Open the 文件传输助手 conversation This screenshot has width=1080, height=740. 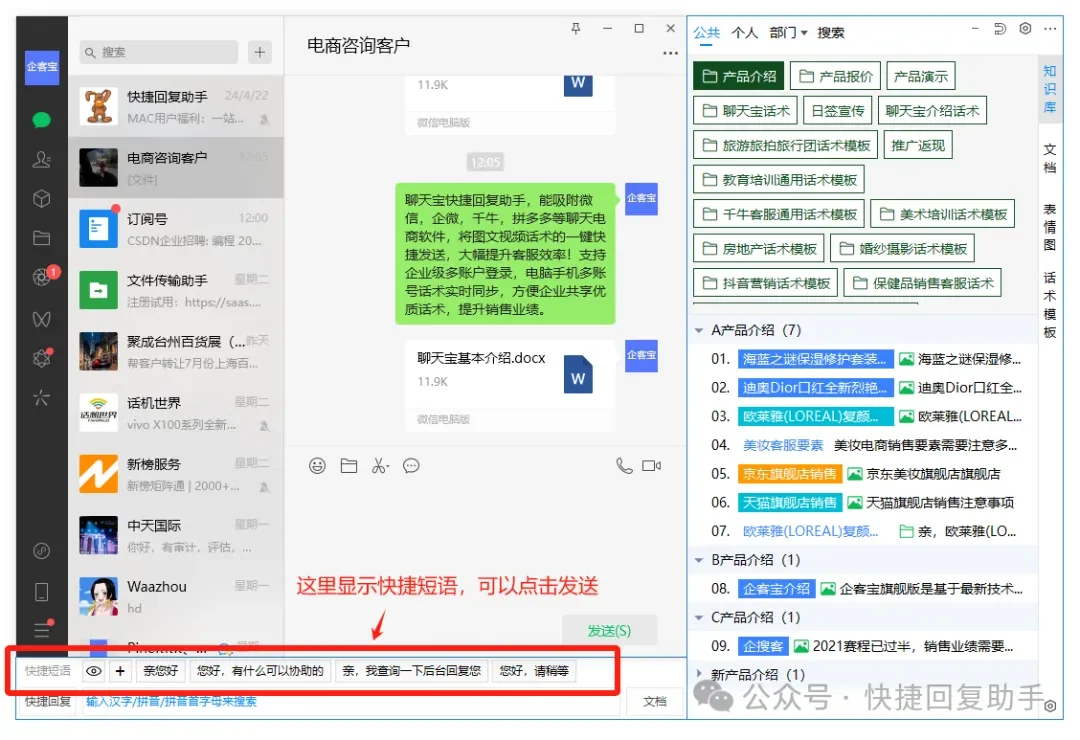point(176,291)
